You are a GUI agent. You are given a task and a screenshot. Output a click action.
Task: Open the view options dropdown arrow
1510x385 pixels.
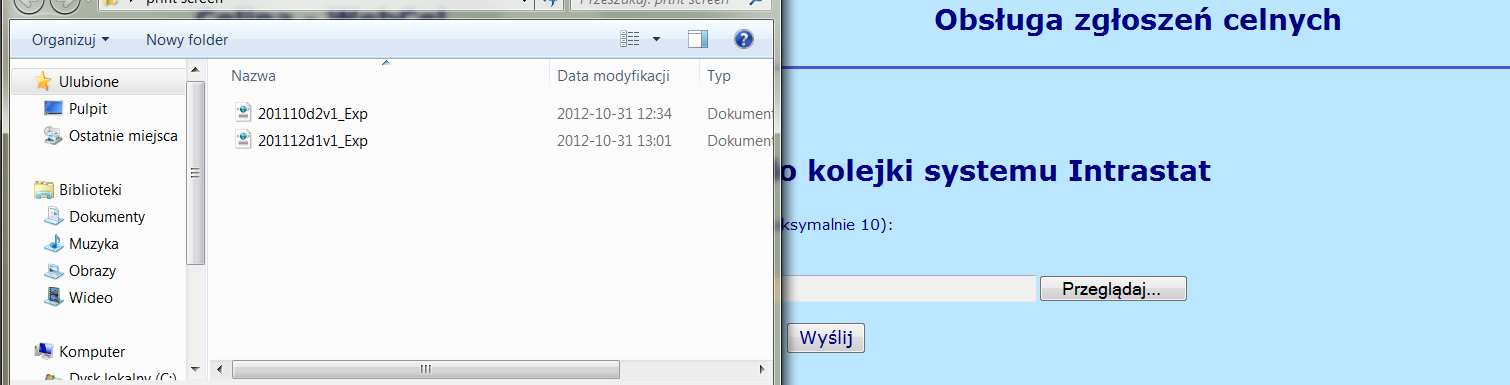click(657, 39)
